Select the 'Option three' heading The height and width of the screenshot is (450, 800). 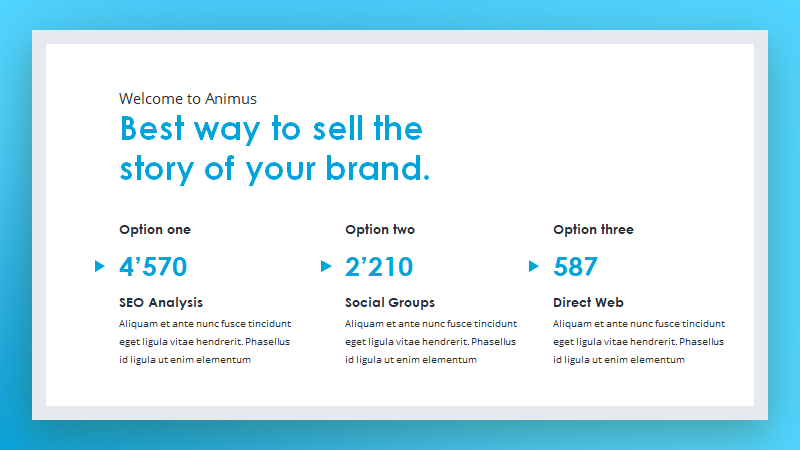coord(593,230)
